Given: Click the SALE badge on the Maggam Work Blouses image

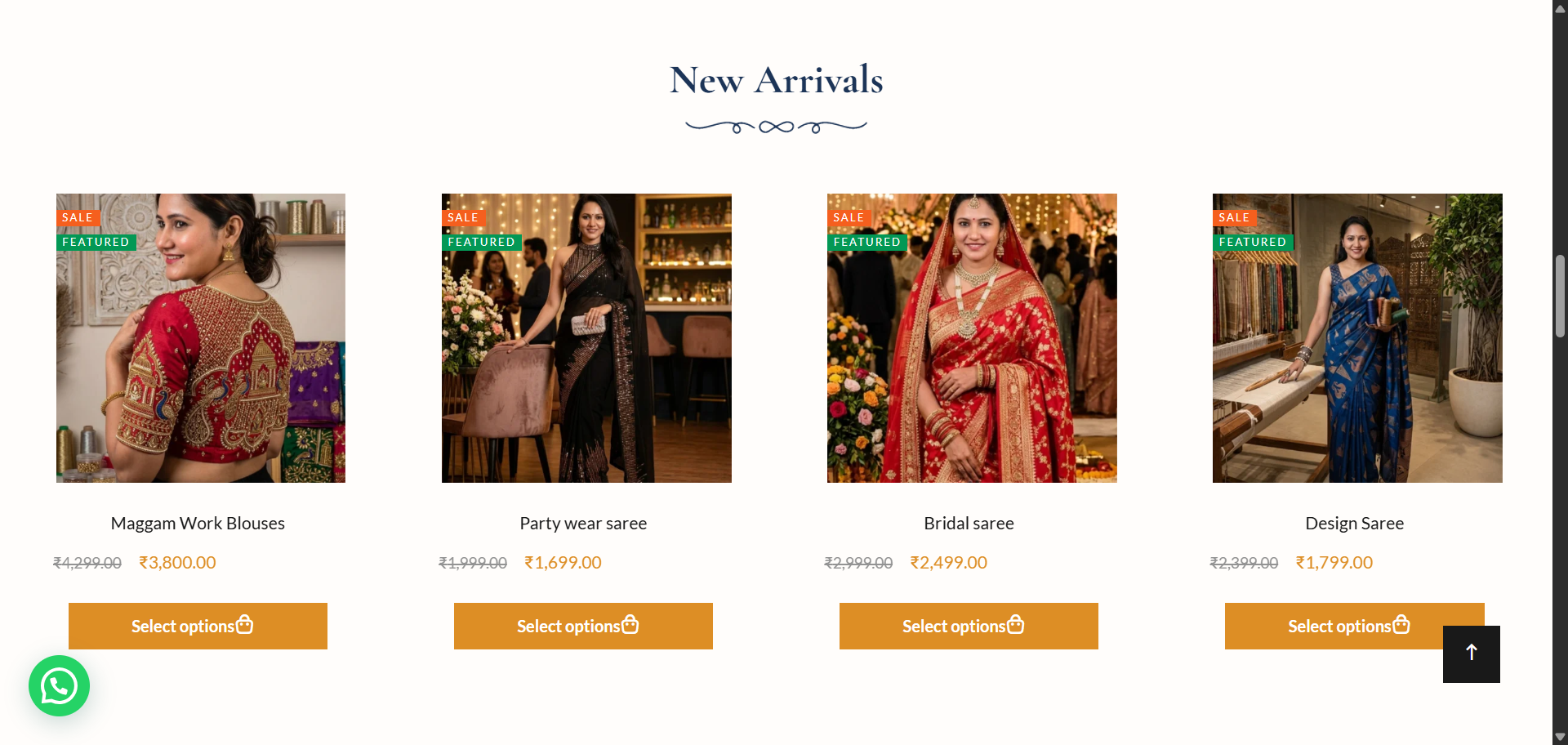Looking at the screenshot, I should click(x=78, y=217).
